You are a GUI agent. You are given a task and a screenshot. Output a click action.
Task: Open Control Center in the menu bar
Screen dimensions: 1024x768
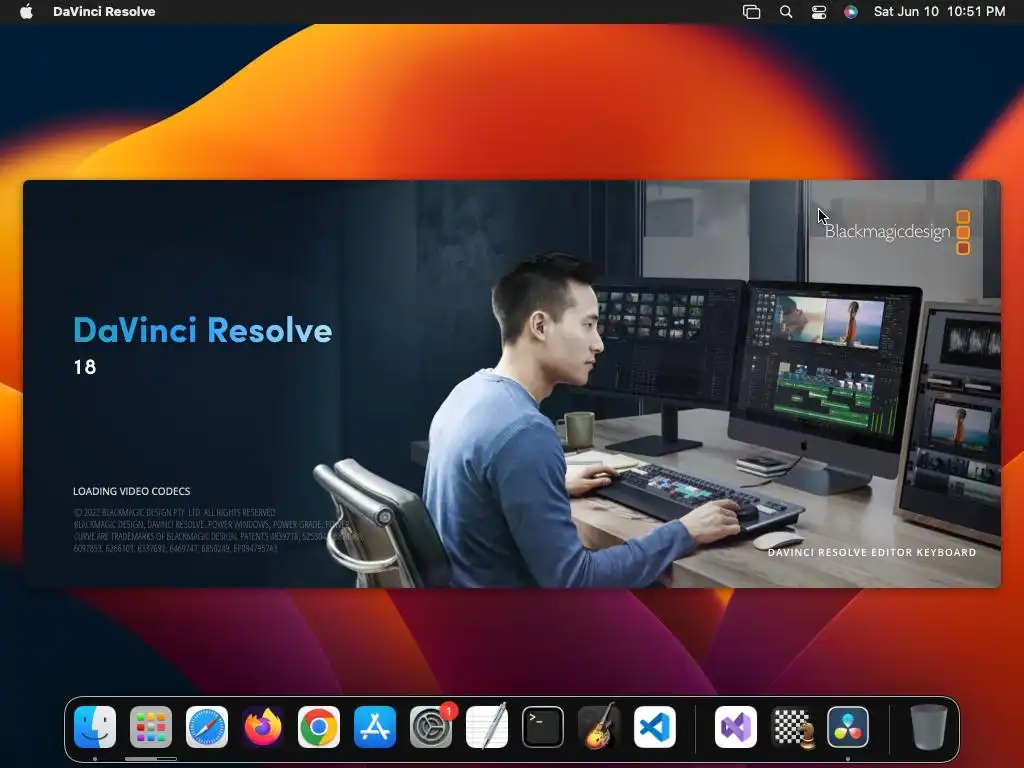click(x=819, y=12)
